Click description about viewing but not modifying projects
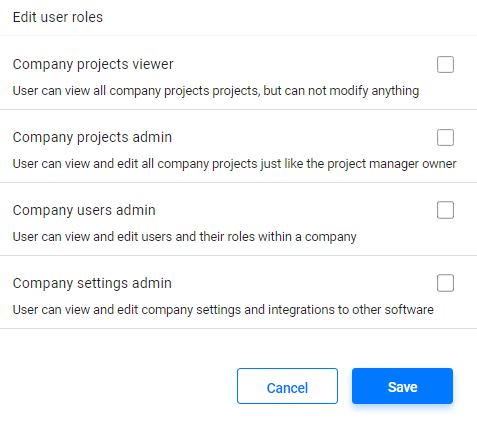The image size is (477, 423). pyautogui.click(x=216, y=91)
